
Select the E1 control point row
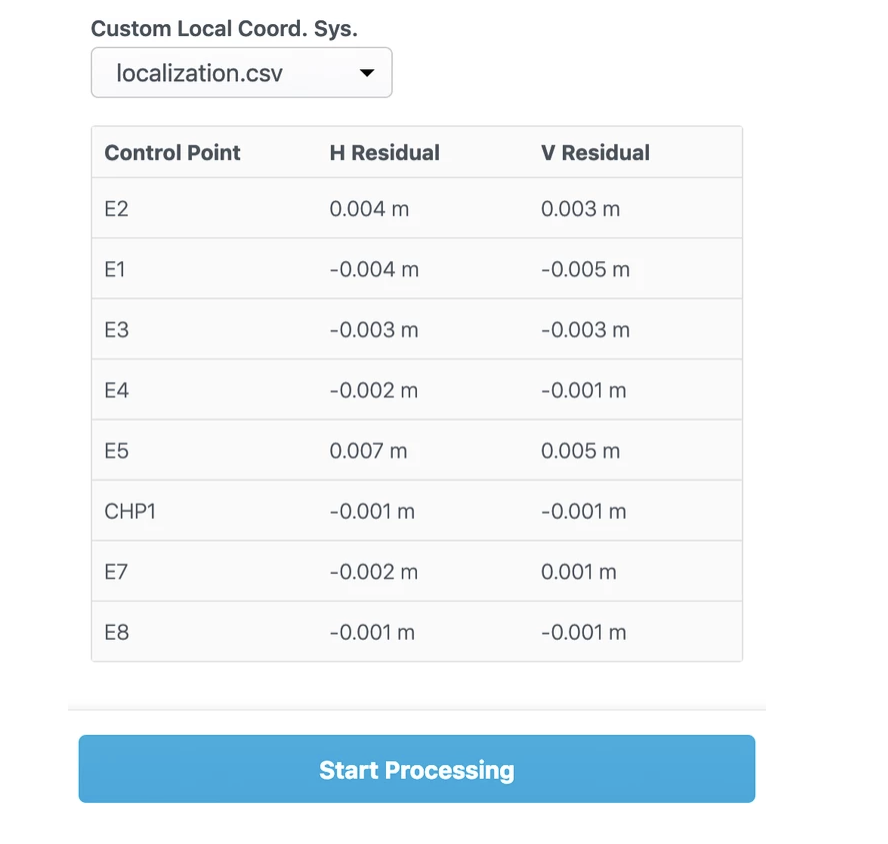point(417,269)
